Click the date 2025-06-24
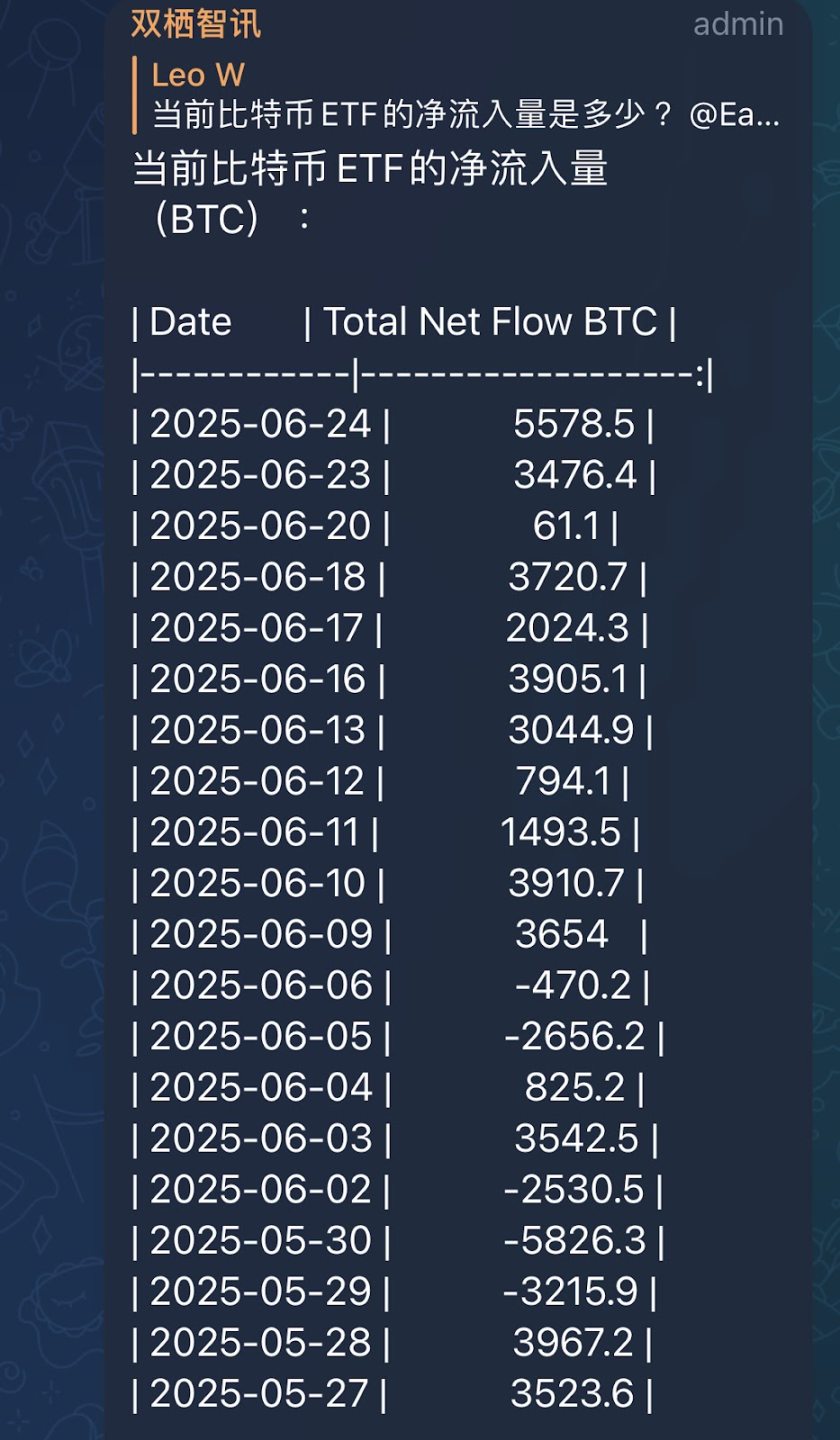Image resolution: width=840 pixels, height=1440 pixels. [x=260, y=425]
